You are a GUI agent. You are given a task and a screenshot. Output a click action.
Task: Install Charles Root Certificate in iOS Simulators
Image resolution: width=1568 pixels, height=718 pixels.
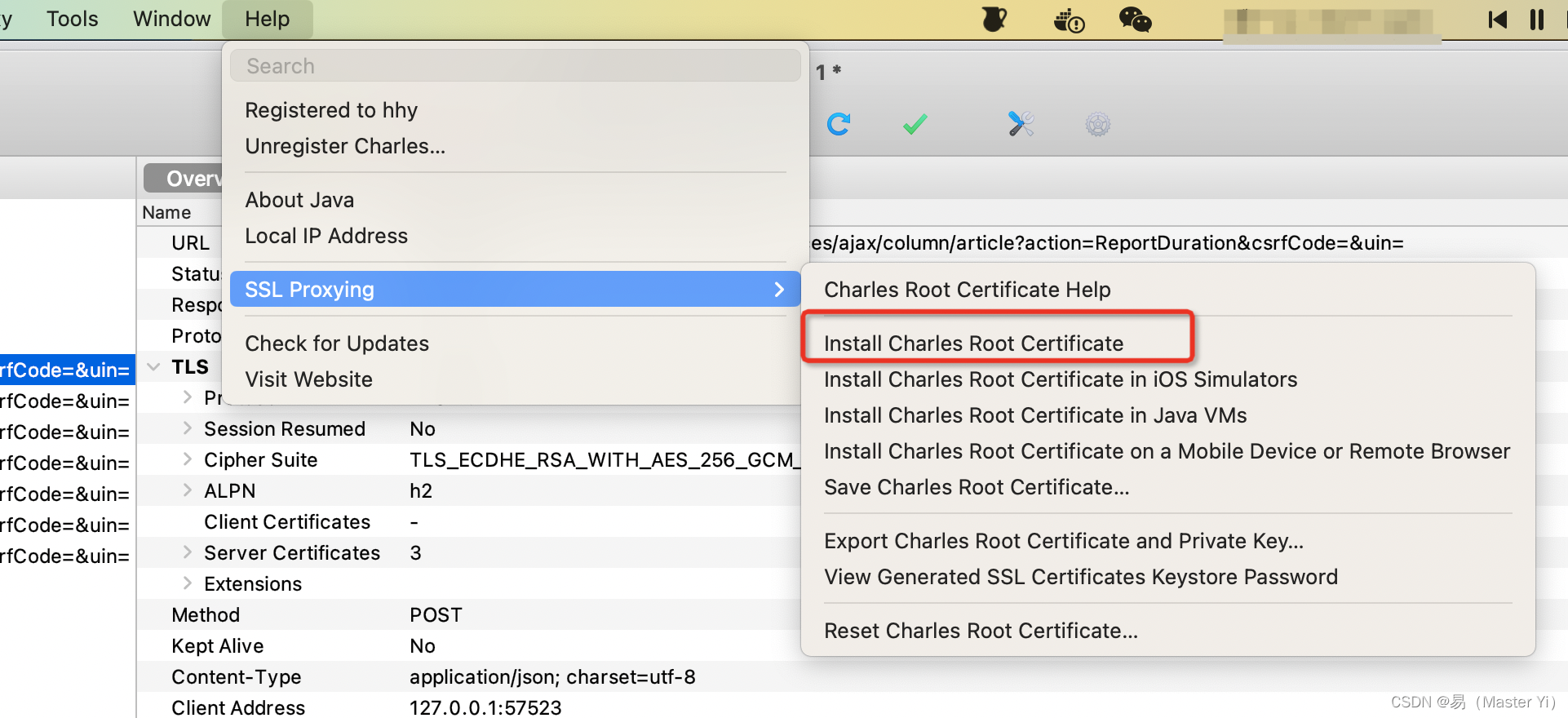point(1168,379)
